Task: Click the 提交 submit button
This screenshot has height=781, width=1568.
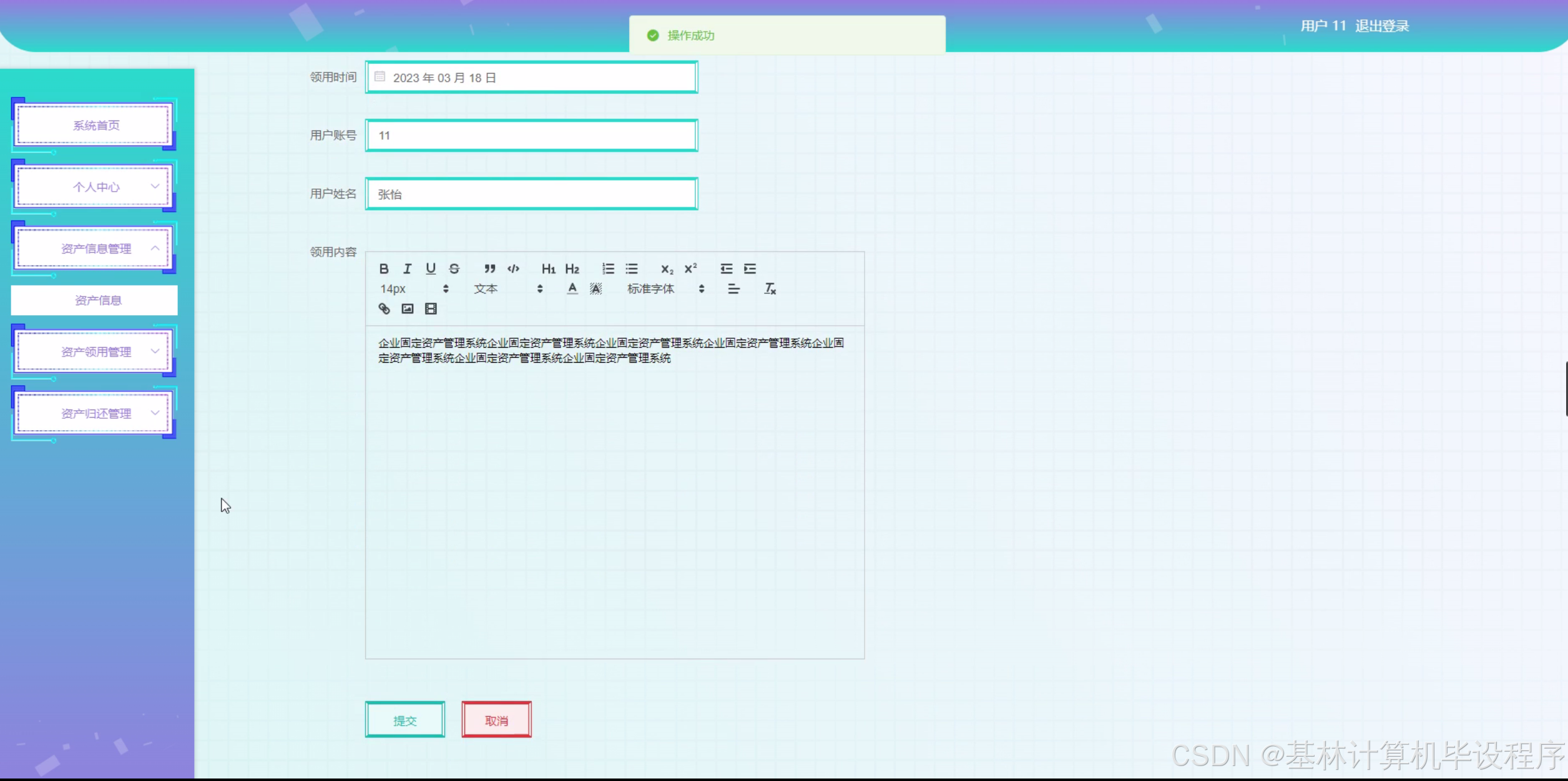Action: (x=404, y=720)
